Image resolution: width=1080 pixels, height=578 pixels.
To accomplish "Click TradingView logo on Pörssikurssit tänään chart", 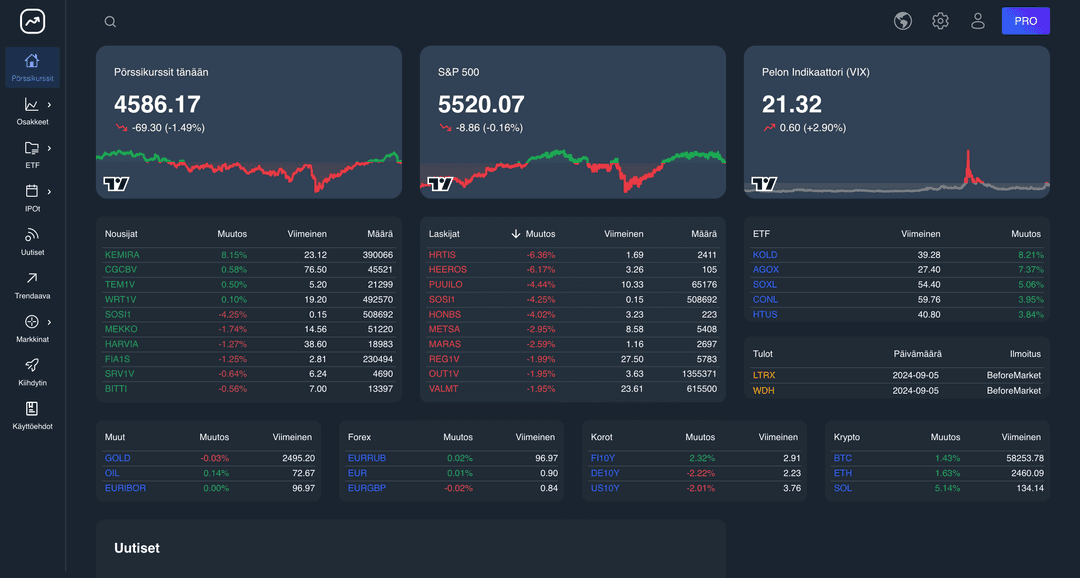I will coord(116,184).
